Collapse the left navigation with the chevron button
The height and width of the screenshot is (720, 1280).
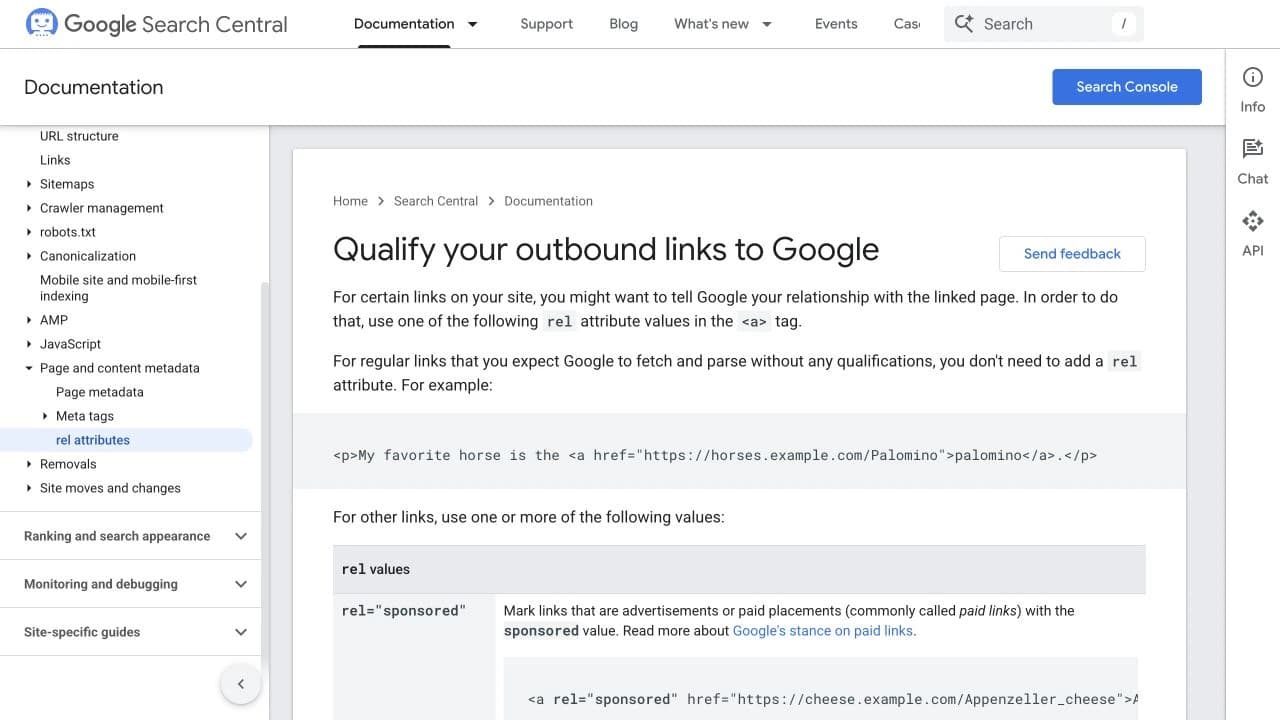point(240,684)
